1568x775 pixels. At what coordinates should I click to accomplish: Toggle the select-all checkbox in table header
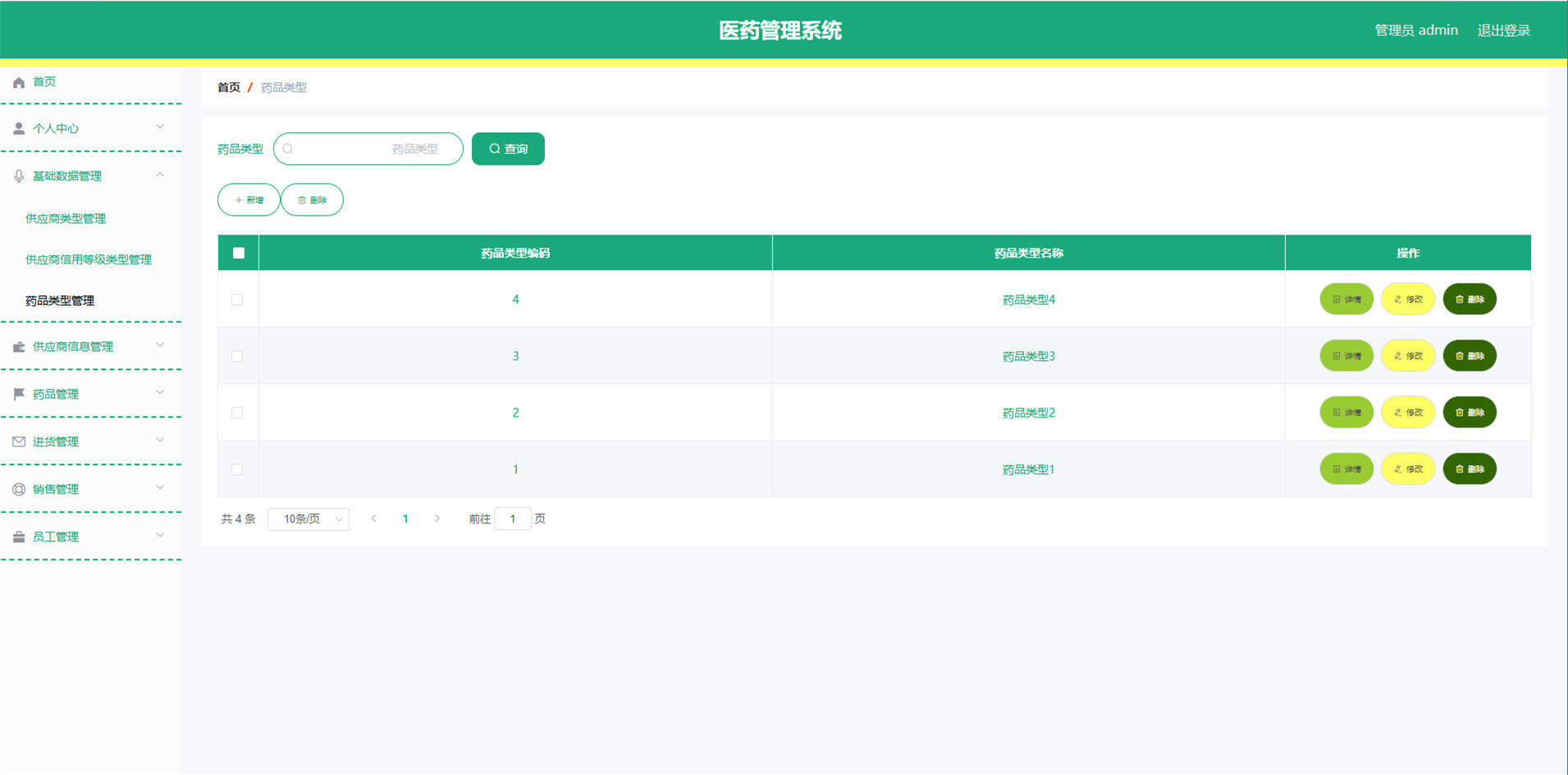(x=239, y=253)
